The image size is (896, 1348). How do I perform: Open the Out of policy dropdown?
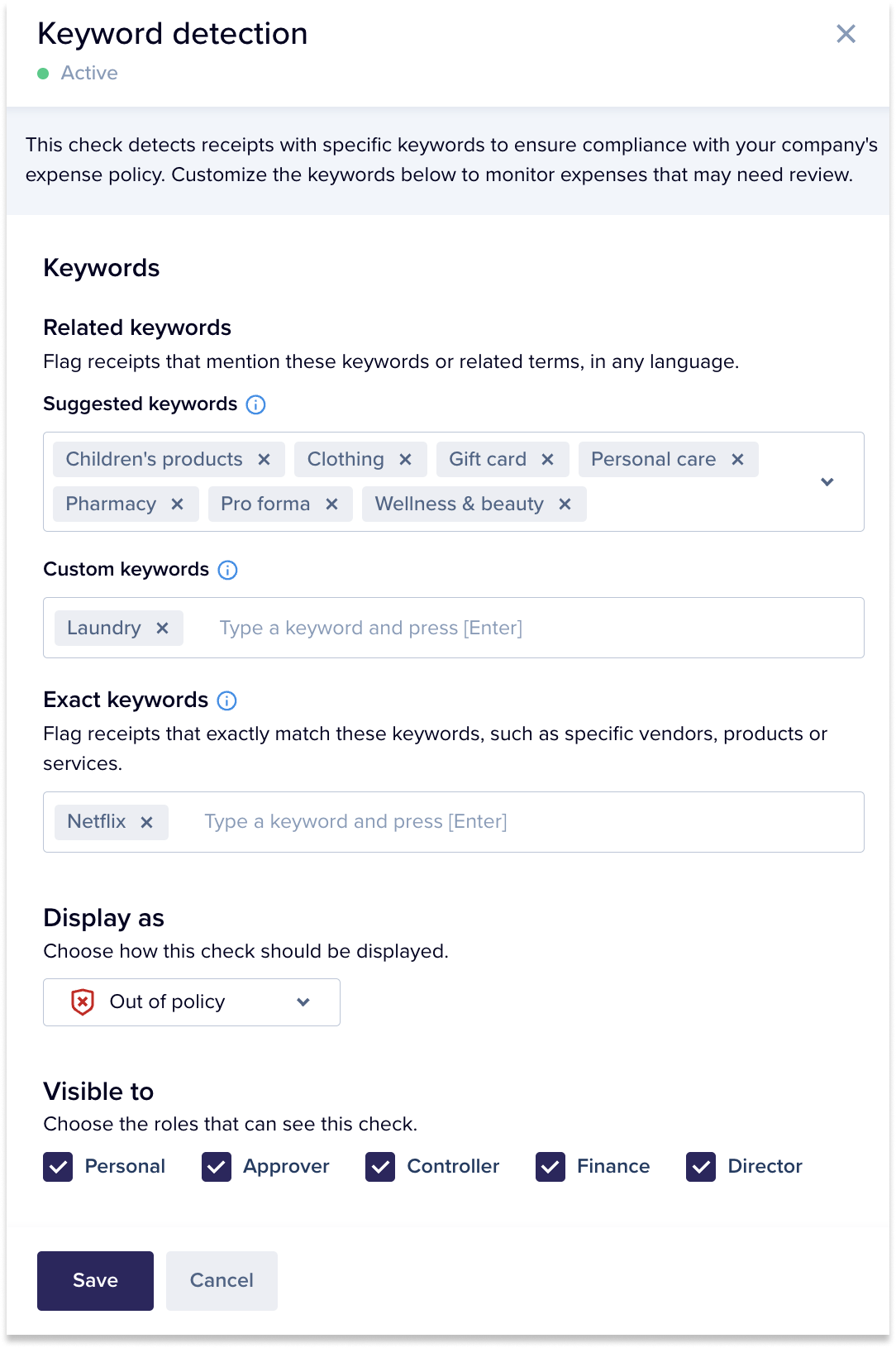(192, 1002)
